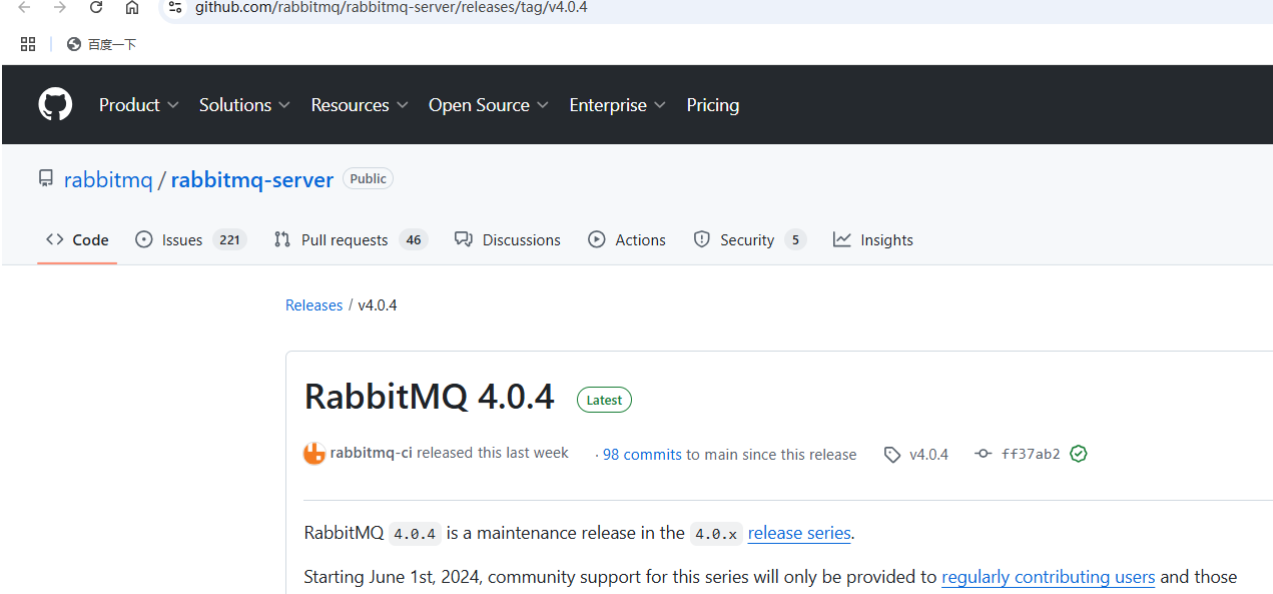Expand the Enterprise menu
Image resolution: width=1273 pixels, height=594 pixels.
(x=617, y=105)
